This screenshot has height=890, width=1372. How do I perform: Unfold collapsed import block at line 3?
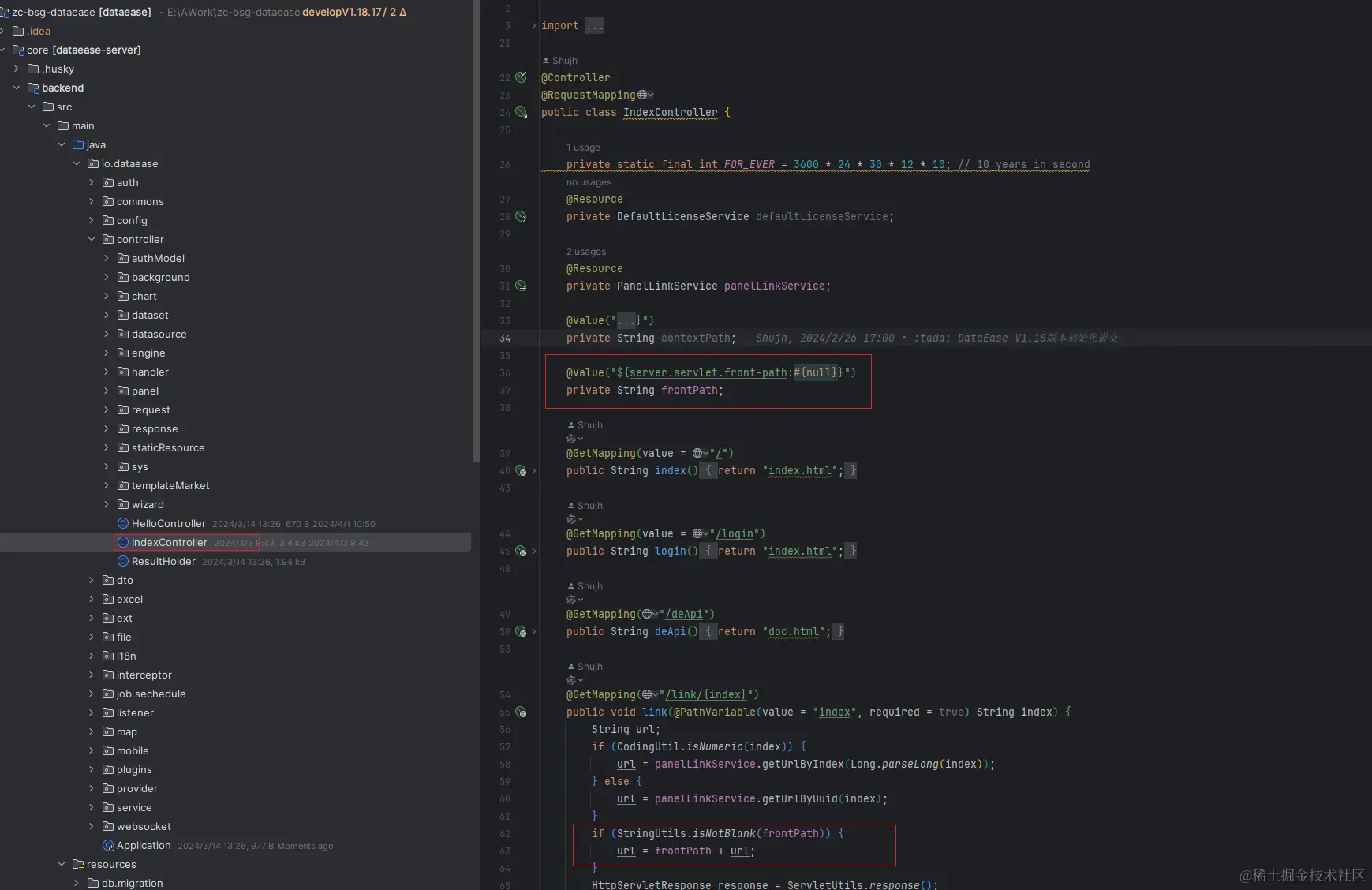click(533, 25)
